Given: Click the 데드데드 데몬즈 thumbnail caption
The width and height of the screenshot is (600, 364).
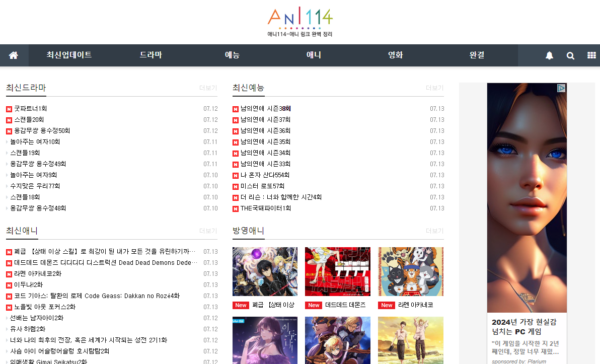Looking at the screenshot, I should point(345,305).
